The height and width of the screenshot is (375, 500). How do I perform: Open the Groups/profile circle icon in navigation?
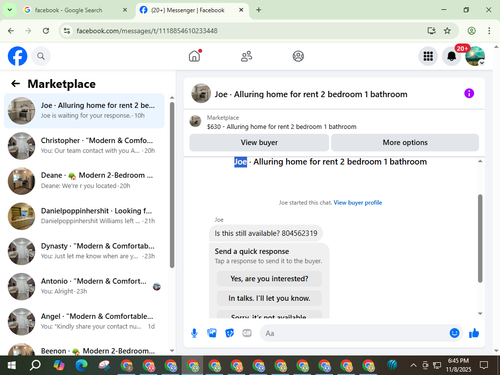298,56
